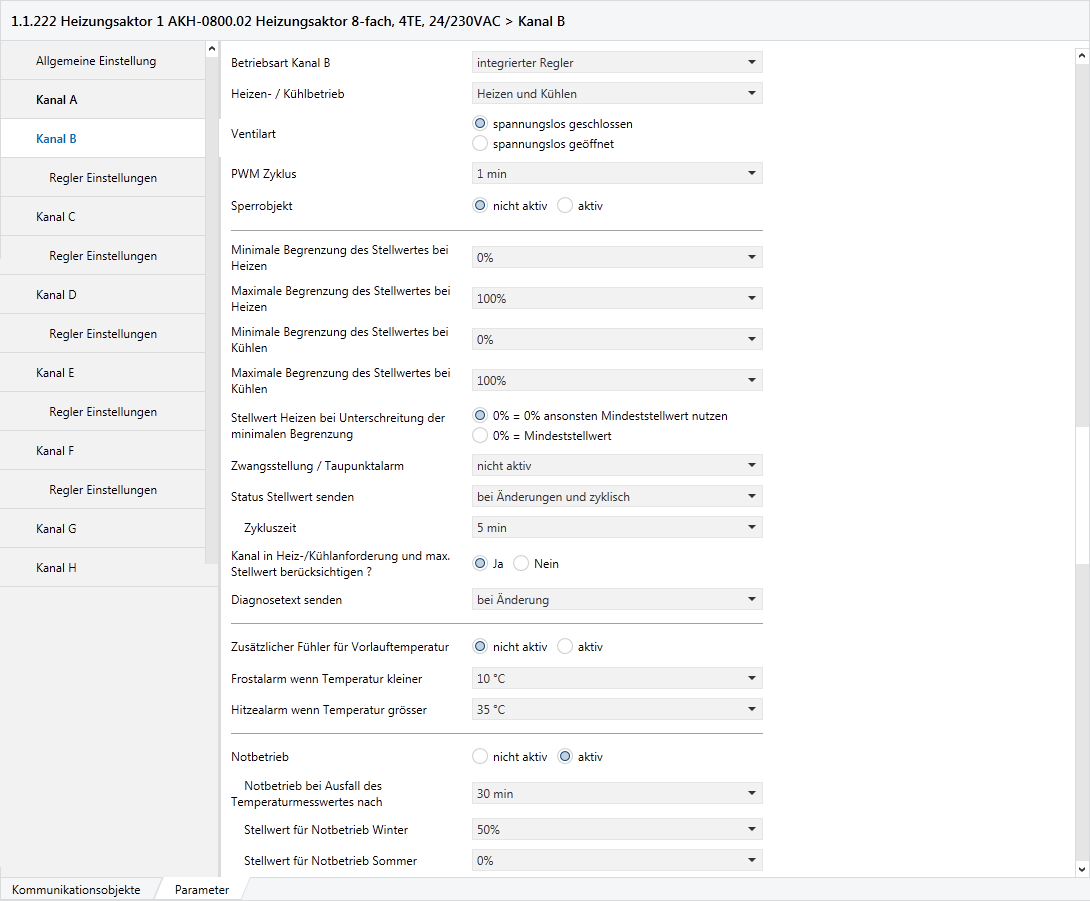Set Sperrobjekt to aktiv
The width and height of the screenshot is (1090, 901).
(x=565, y=206)
